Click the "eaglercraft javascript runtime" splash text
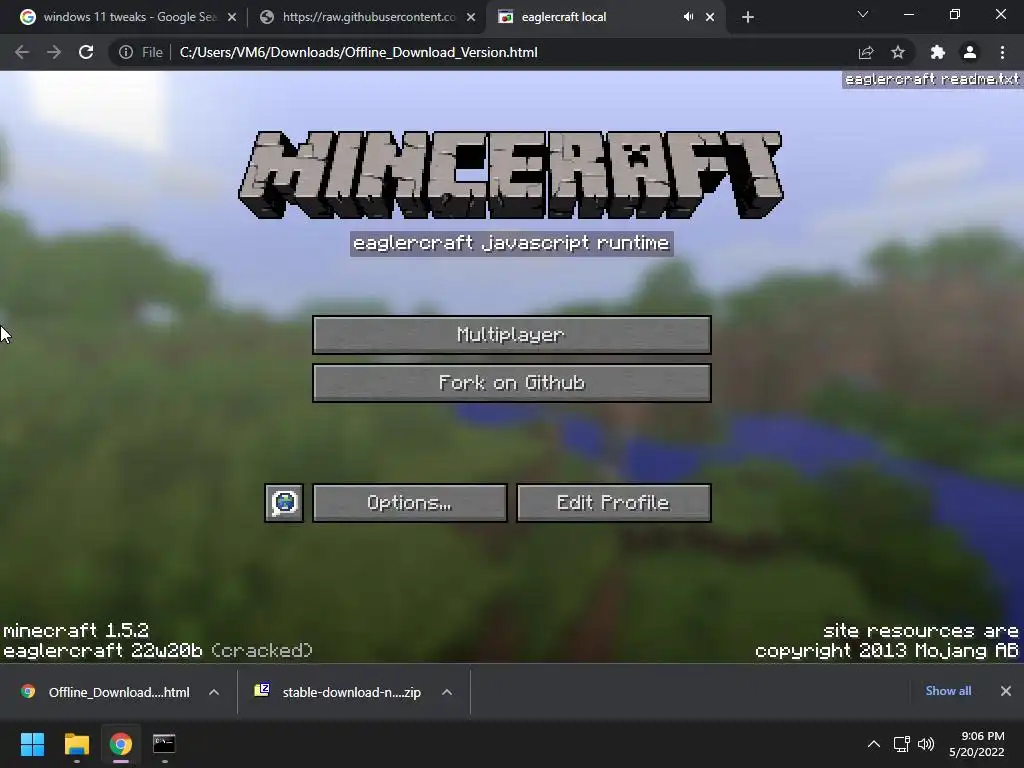The width and height of the screenshot is (1024, 768). tap(511, 244)
